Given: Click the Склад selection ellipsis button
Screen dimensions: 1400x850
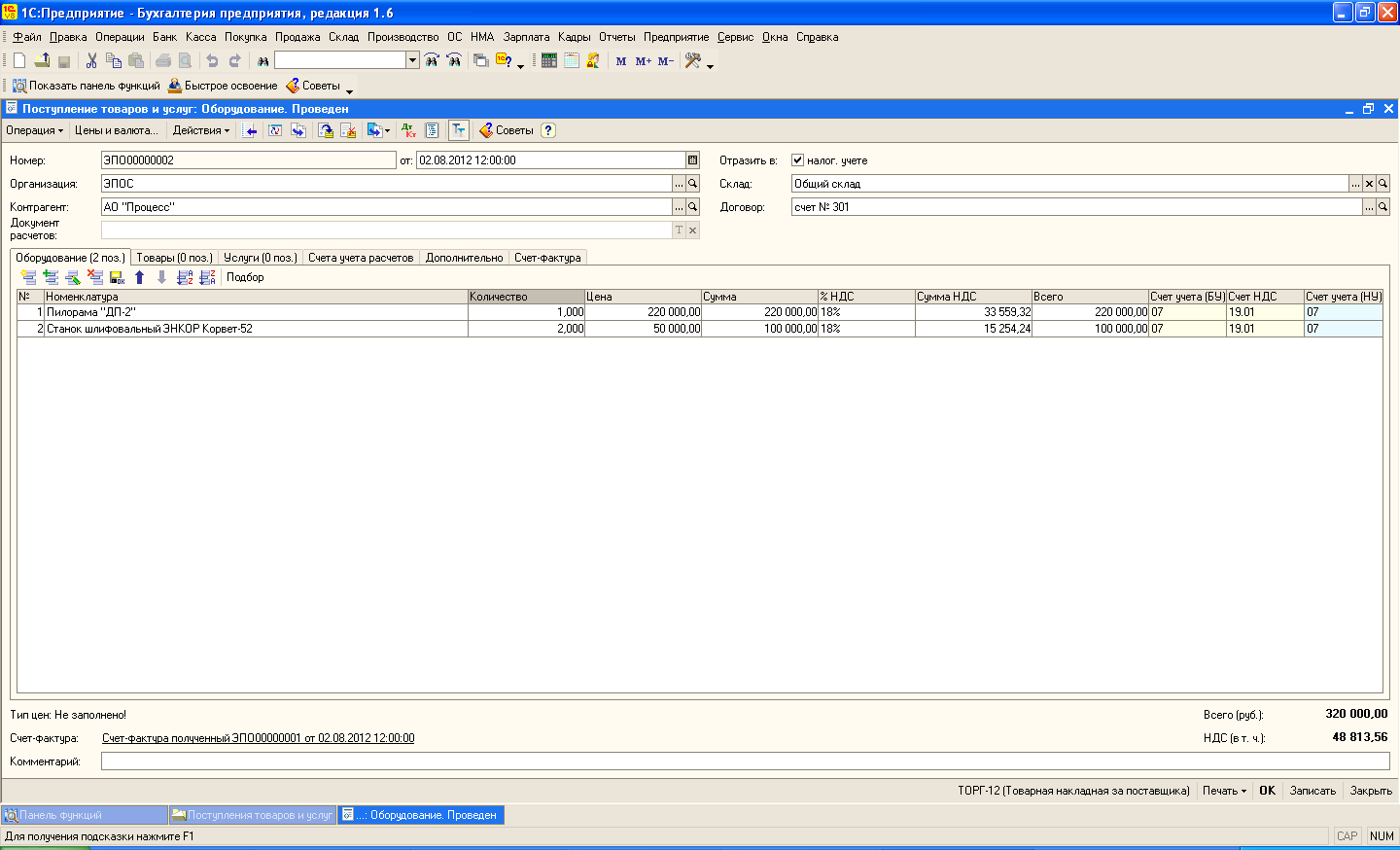Looking at the screenshot, I should point(1355,184).
